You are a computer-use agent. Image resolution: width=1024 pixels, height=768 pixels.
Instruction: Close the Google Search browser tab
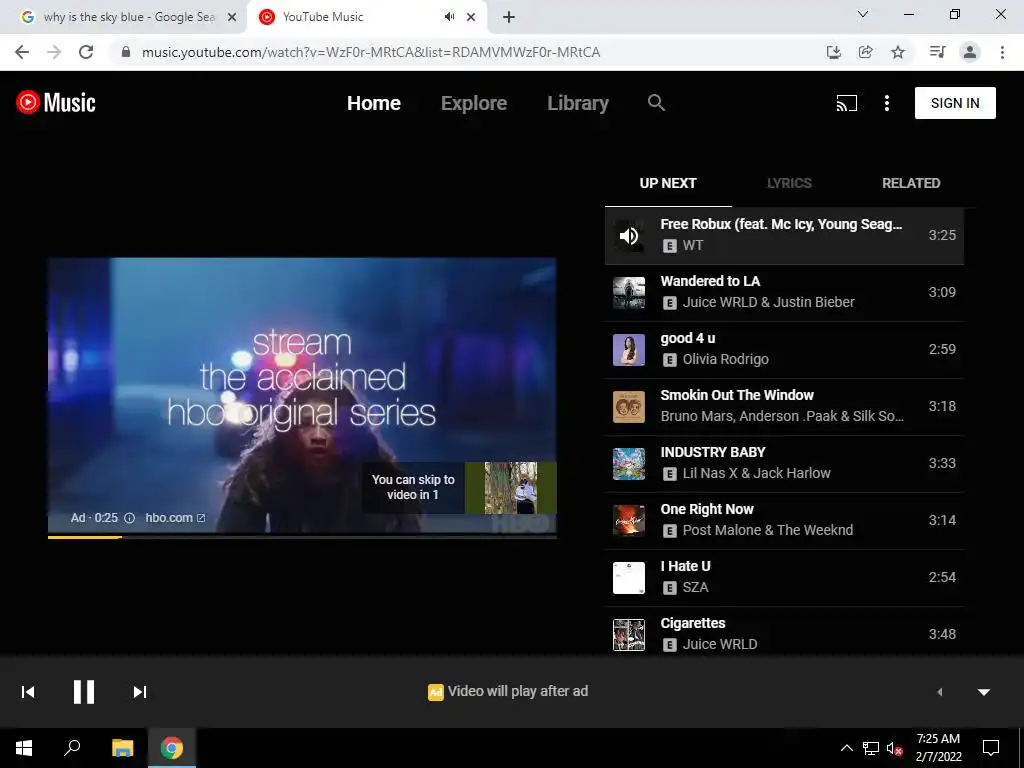click(x=232, y=18)
